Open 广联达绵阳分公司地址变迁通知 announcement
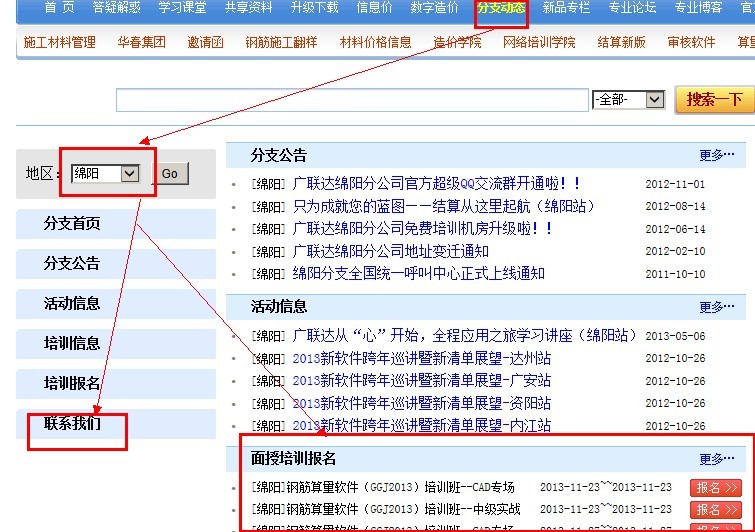Screen dimensions: 755x532 391,251
